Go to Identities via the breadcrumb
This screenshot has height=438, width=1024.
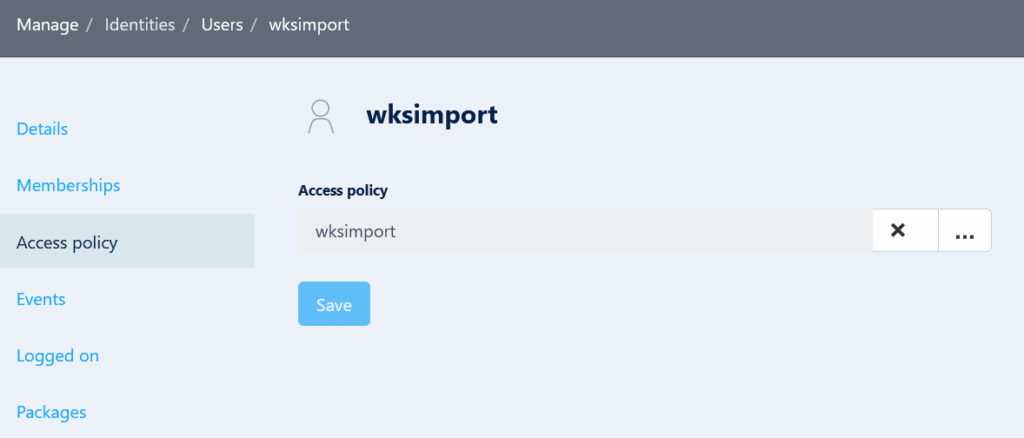tap(139, 24)
